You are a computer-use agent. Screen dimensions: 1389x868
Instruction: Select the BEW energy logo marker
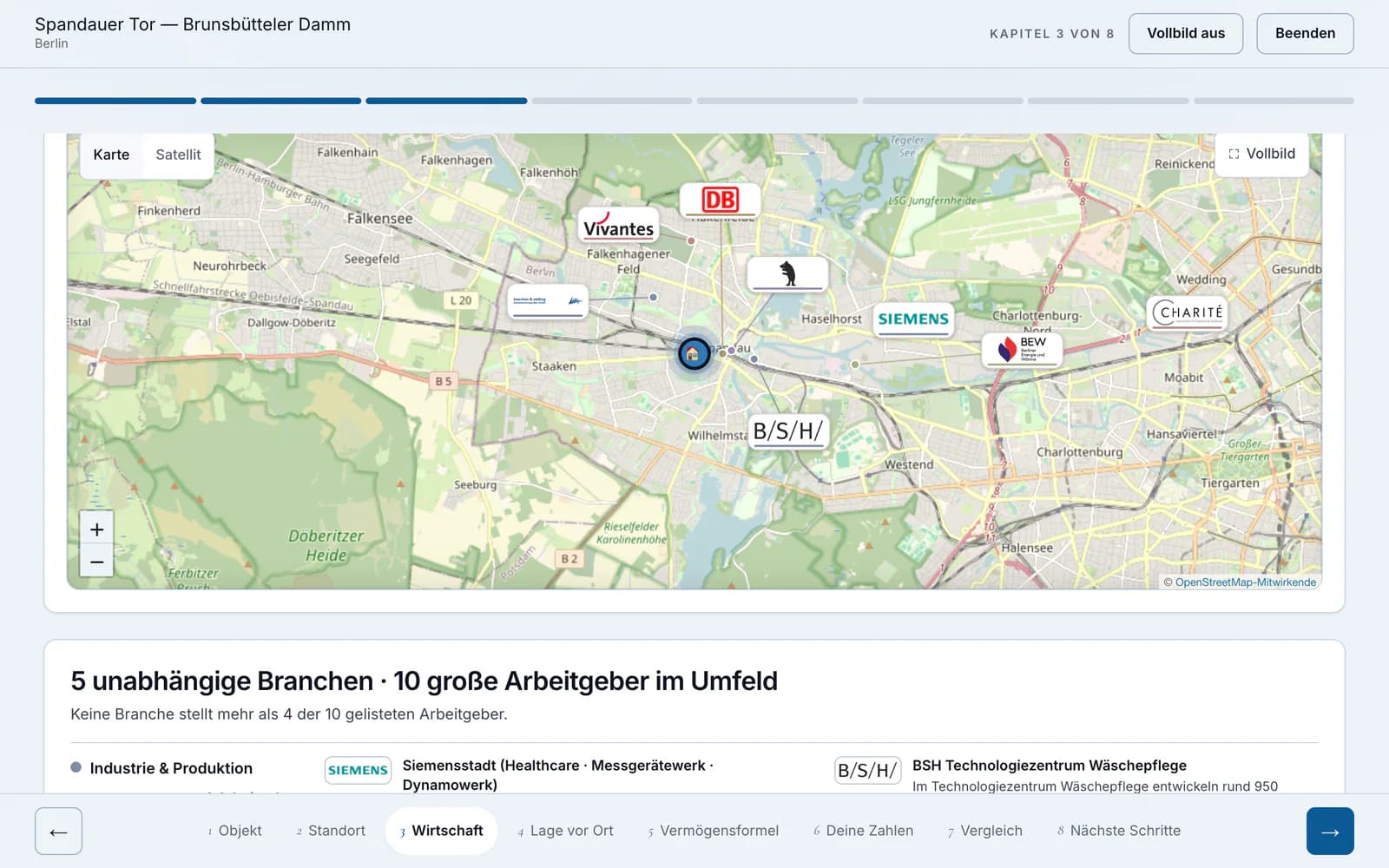tap(1022, 349)
